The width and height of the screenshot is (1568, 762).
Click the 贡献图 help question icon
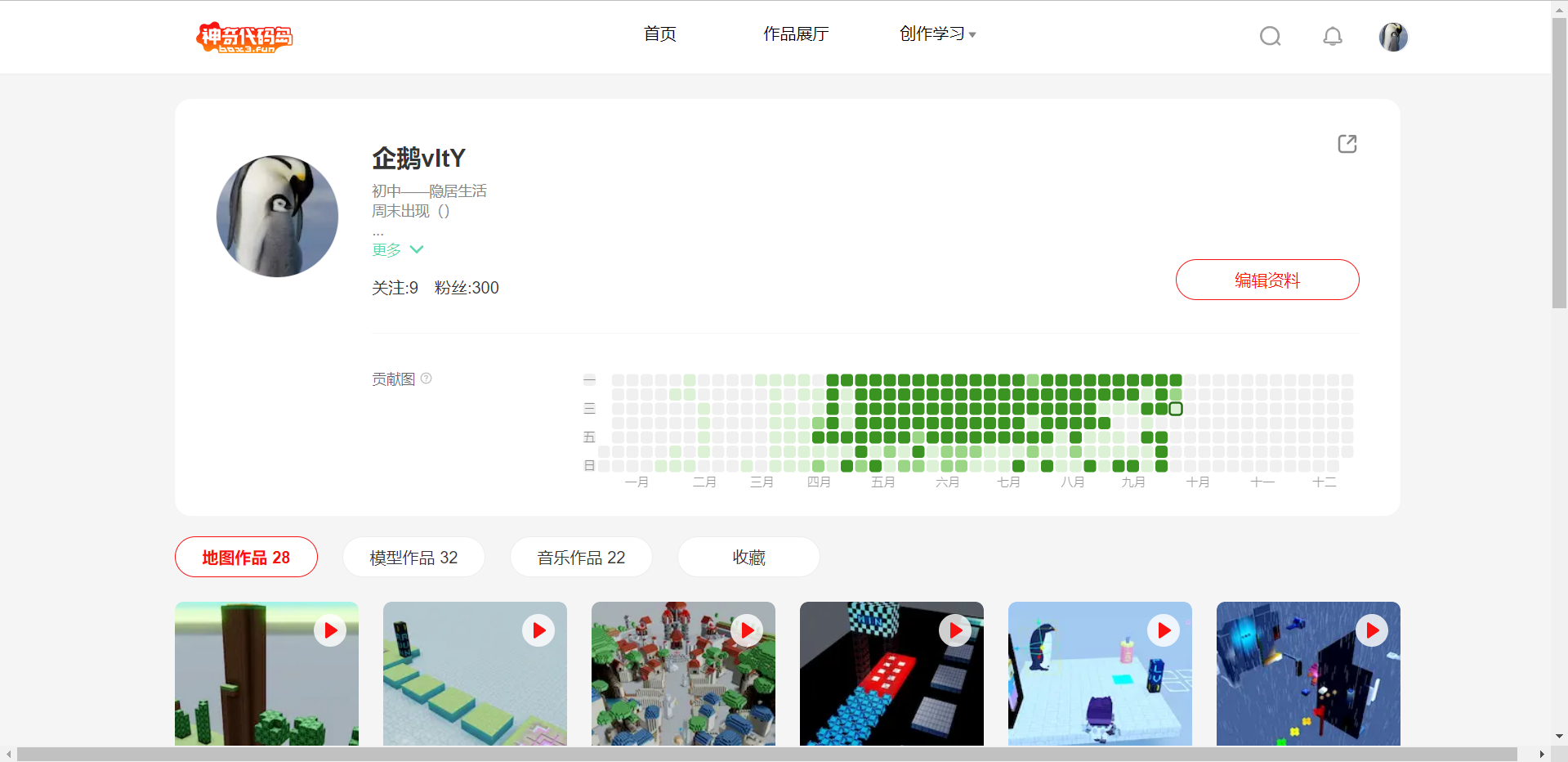click(x=426, y=379)
